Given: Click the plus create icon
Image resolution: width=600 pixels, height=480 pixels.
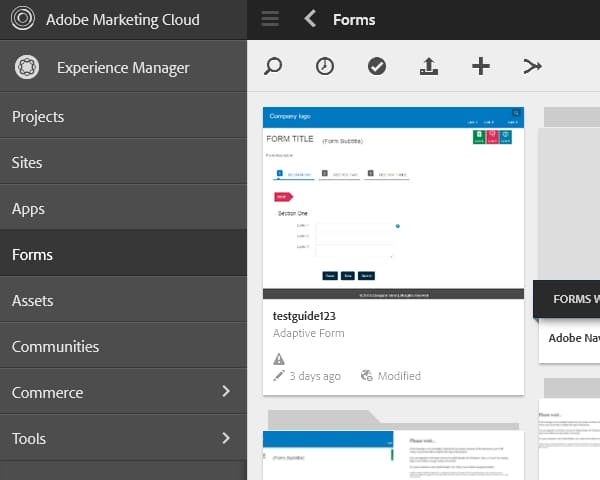Looking at the screenshot, I should (481, 66).
